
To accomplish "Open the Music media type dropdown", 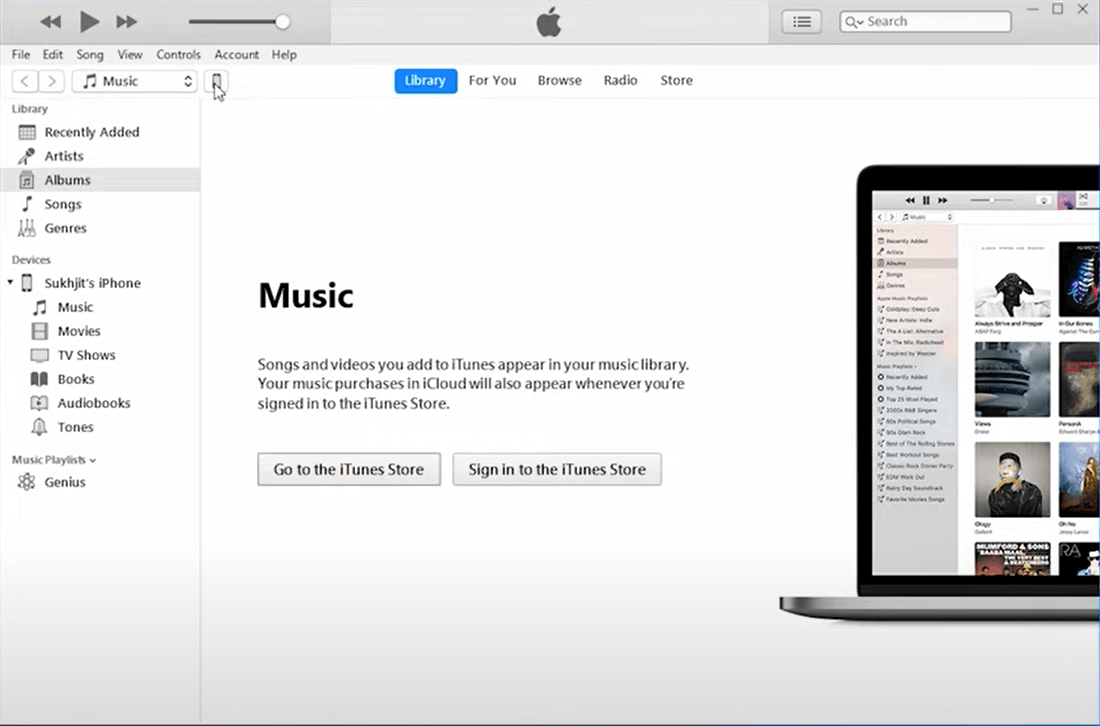I will click(135, 81).
